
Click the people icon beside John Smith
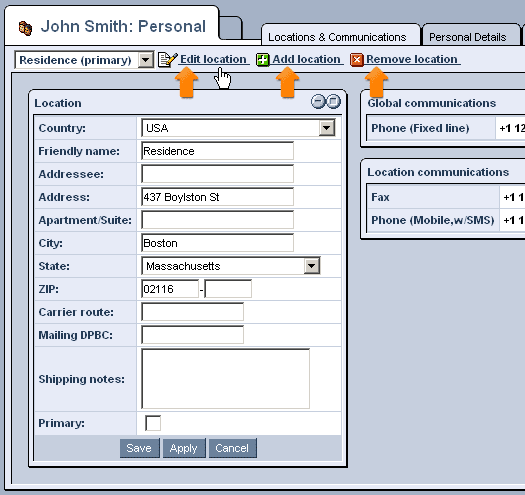25,28
